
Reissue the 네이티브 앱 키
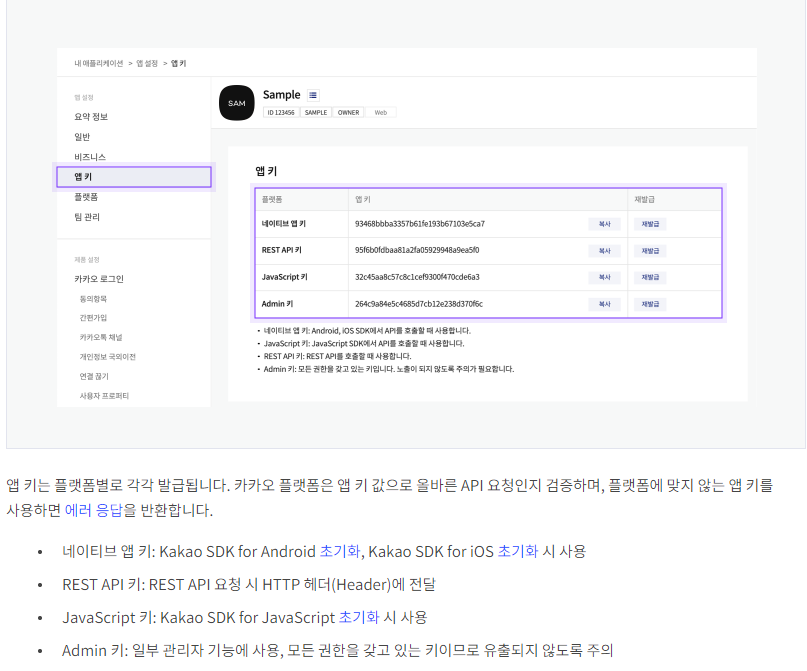coord(650,224)
